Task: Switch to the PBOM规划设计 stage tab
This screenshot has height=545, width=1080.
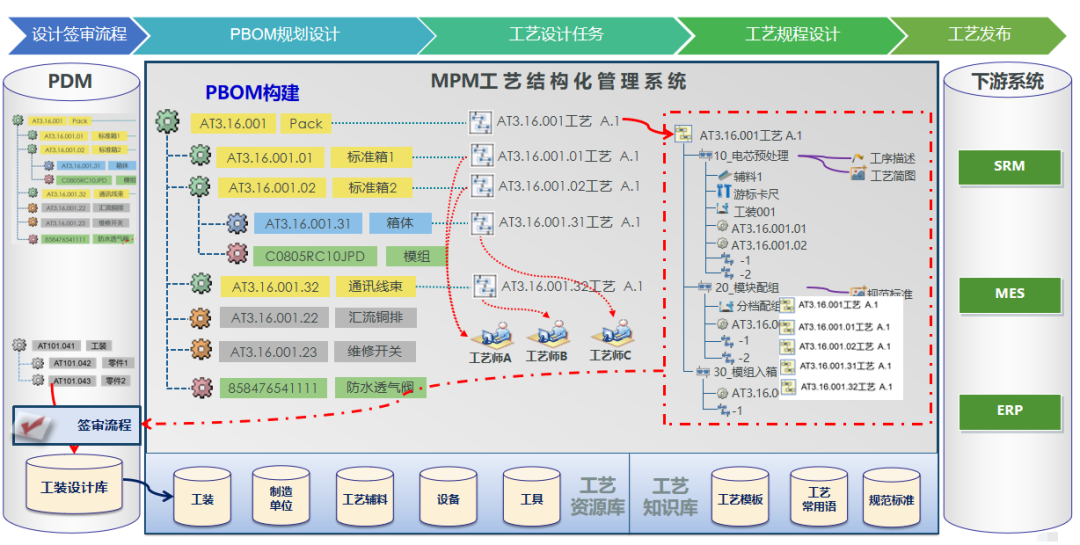Action: pos(284,33)
